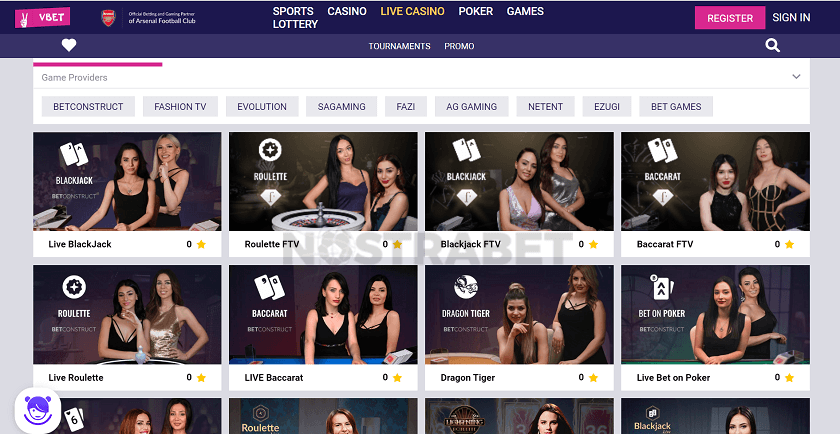The height and width of the screenshot is (434, 840).
Task: Star the Dragon Tiger game
Action: point(593,378)
